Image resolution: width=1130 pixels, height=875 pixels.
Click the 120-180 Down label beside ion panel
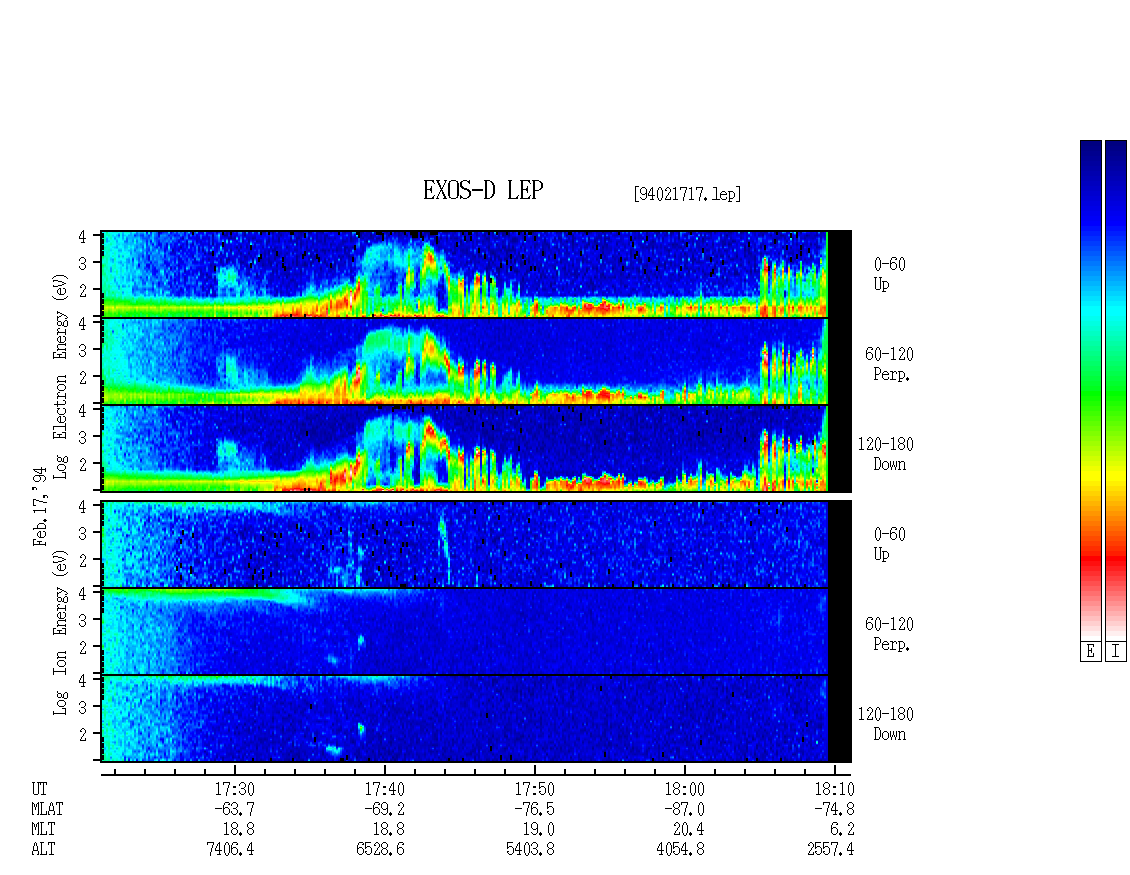point(886,724)
